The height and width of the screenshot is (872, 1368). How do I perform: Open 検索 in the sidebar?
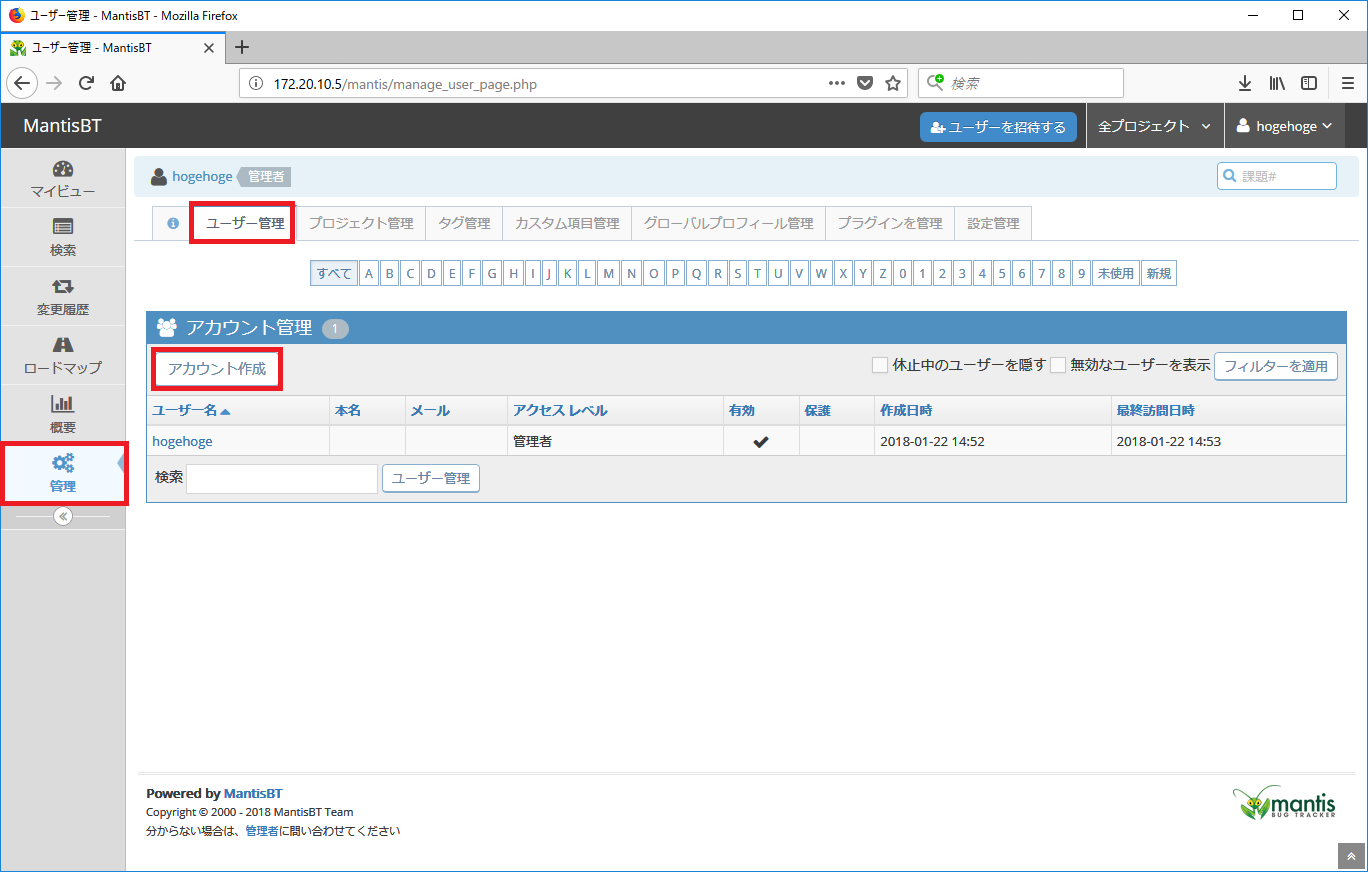point(63,238)
